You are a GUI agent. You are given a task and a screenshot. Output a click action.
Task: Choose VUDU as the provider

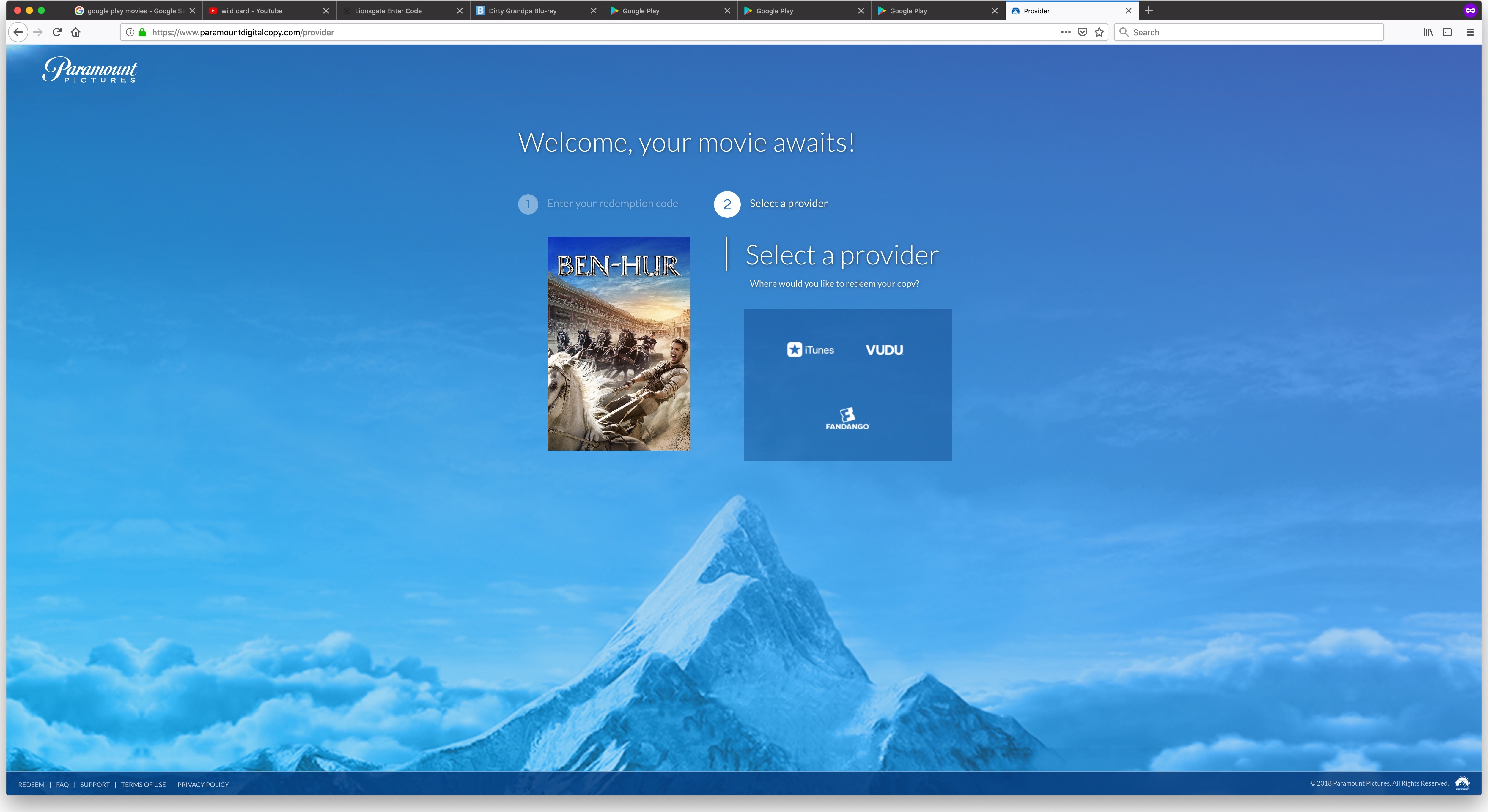pyautogui.click(x=884, y=350)
